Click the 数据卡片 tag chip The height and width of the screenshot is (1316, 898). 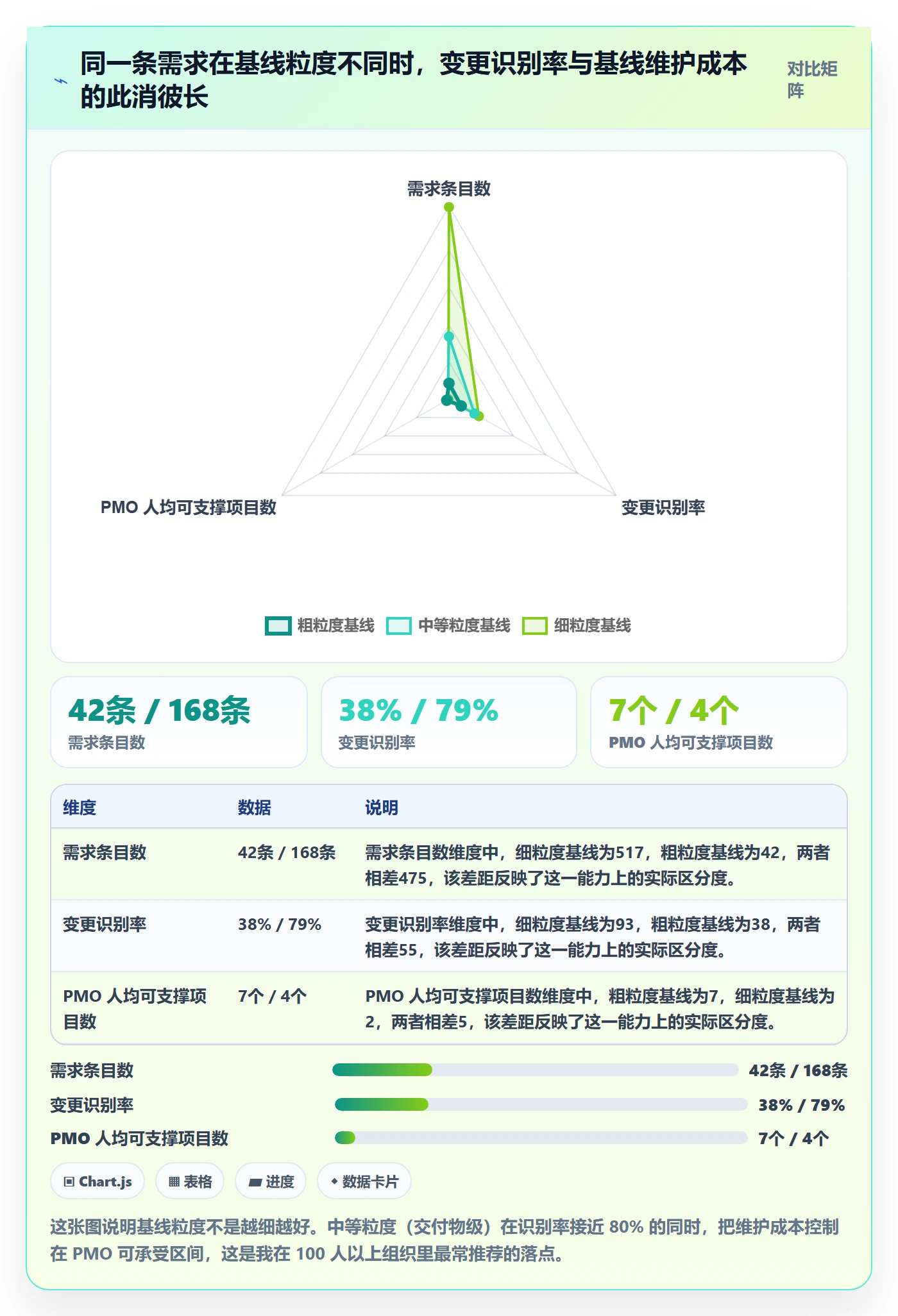[364, 1181]
